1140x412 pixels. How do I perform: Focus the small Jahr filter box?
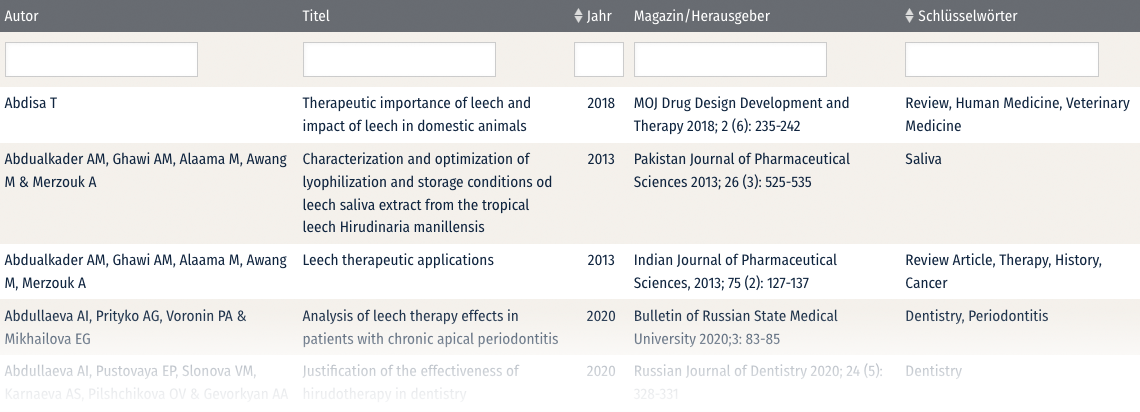point(599,60)
